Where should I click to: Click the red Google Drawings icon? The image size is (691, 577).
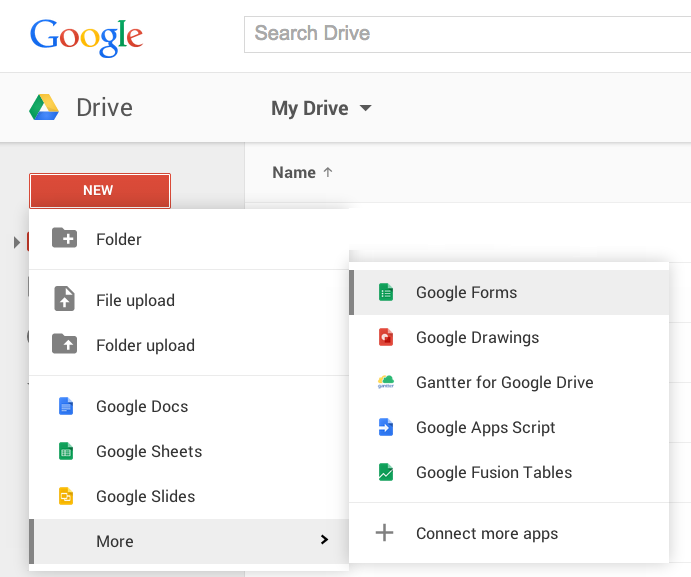[x=385, y=338]
